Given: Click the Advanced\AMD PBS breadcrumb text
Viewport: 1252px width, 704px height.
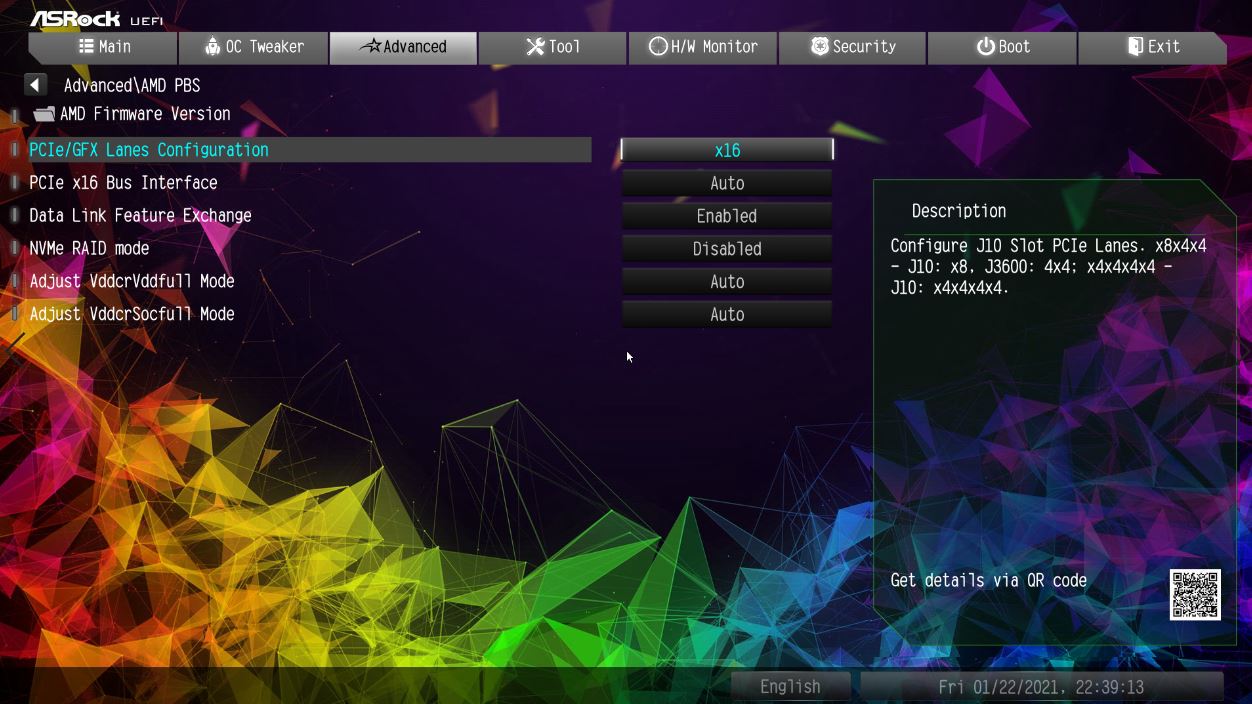Looking at the screenshot, I should tap(132, 86).
